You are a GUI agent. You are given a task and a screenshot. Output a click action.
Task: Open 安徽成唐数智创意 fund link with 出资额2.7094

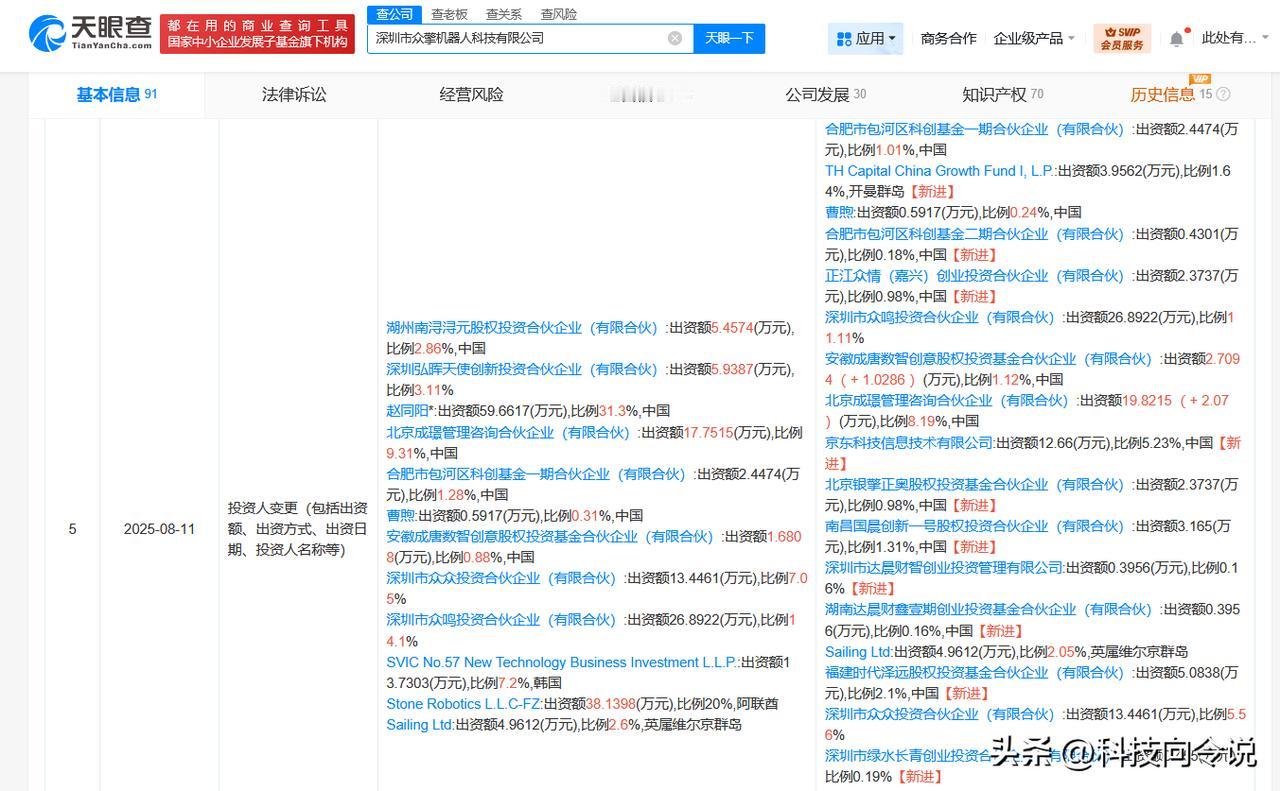pyautogui.click(x=989, y=358)
